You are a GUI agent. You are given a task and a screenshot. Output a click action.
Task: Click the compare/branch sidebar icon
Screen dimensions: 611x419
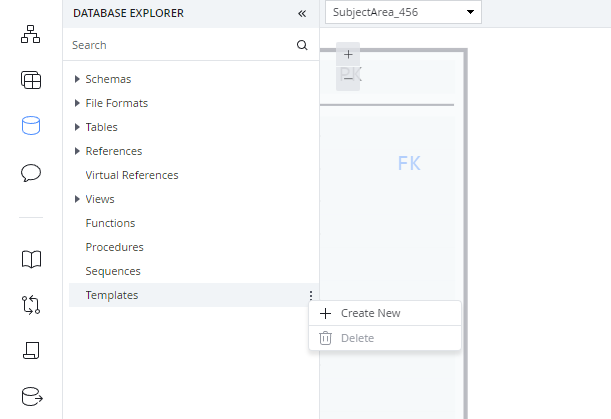[31, 305]
